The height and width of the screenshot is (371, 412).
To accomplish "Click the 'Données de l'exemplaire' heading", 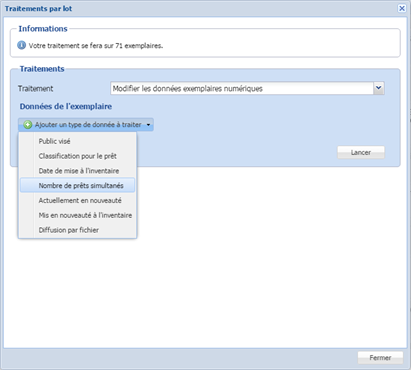I will pyautogui.click(x=66, y=106).
